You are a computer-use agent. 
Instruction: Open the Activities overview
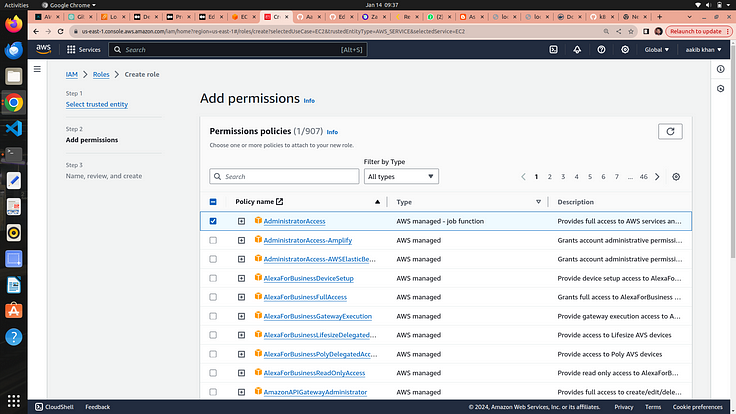(16, 5)
